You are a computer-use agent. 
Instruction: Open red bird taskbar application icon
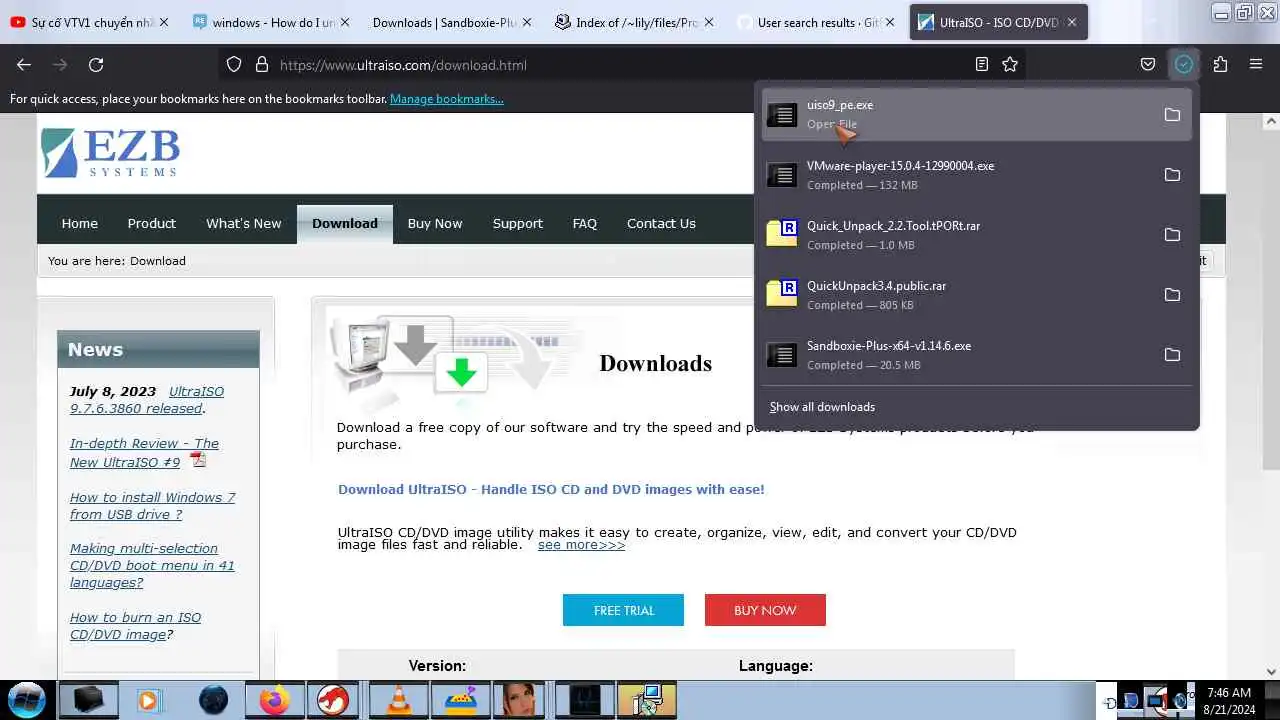[333, 700]
